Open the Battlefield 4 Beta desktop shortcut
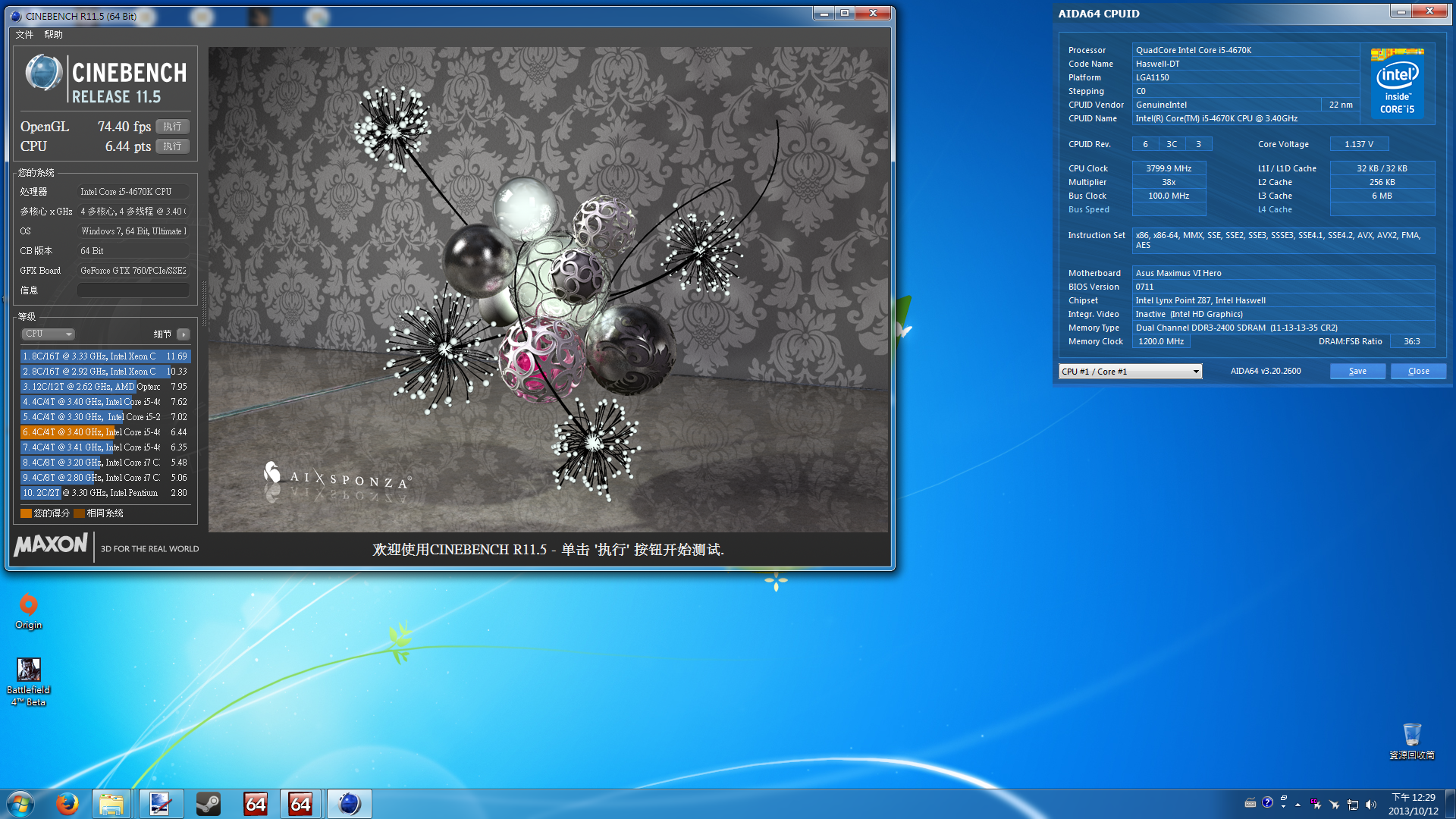This screenshot has width=1456, height=819. pyautogui.click(x=28, y=682)
